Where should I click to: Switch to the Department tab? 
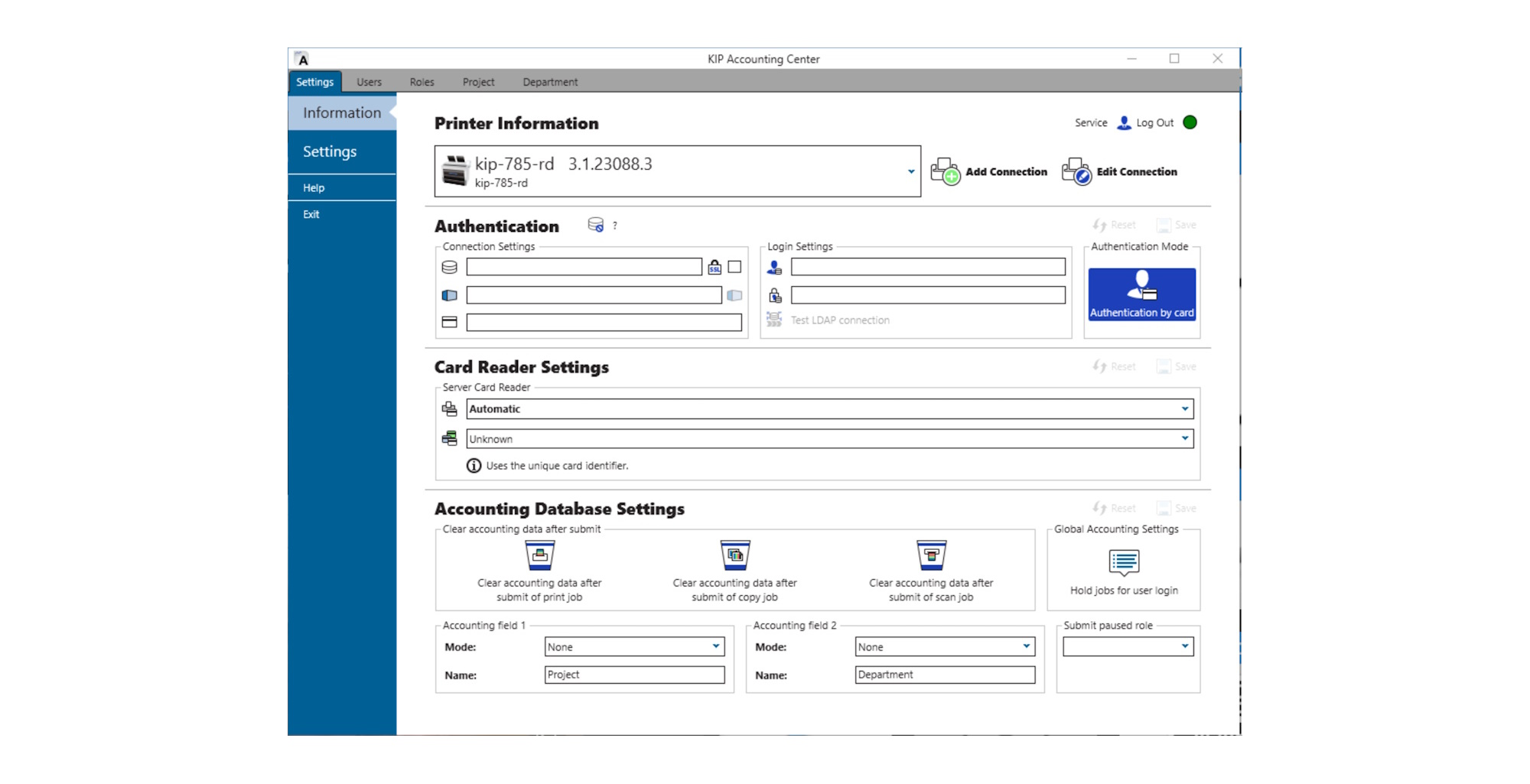(x=550, y=82)
